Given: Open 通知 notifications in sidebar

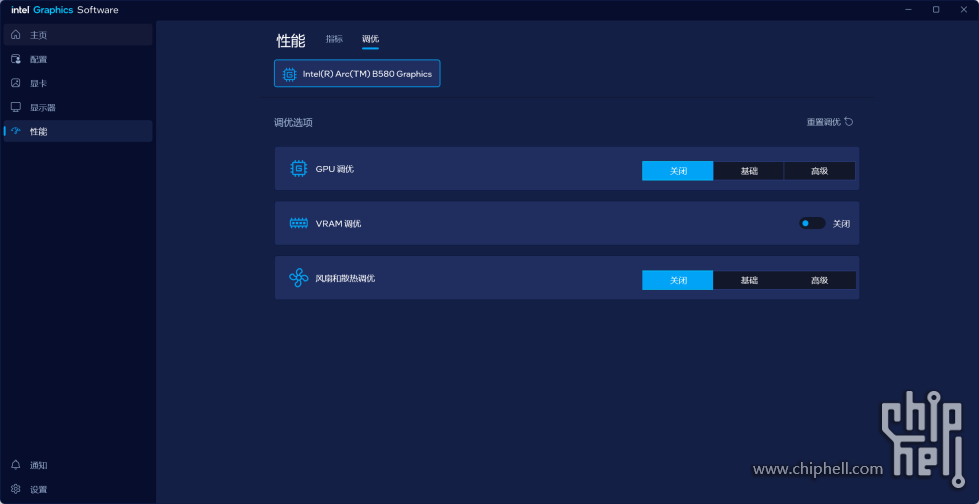Looking at the screenshot, I should coord(78,465).
